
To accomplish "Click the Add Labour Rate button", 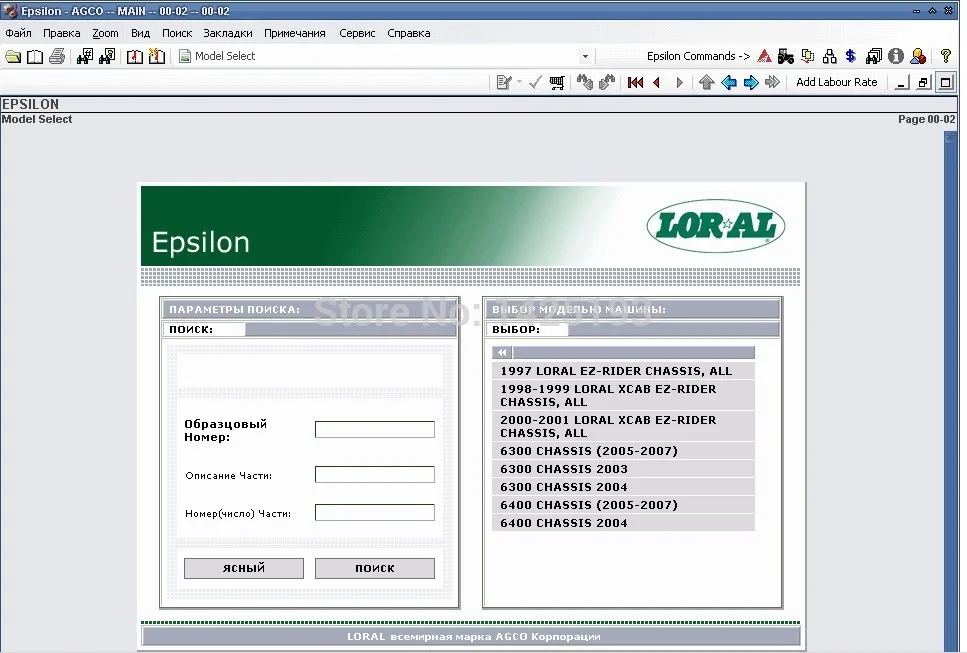I will click(x=837, y=82).
